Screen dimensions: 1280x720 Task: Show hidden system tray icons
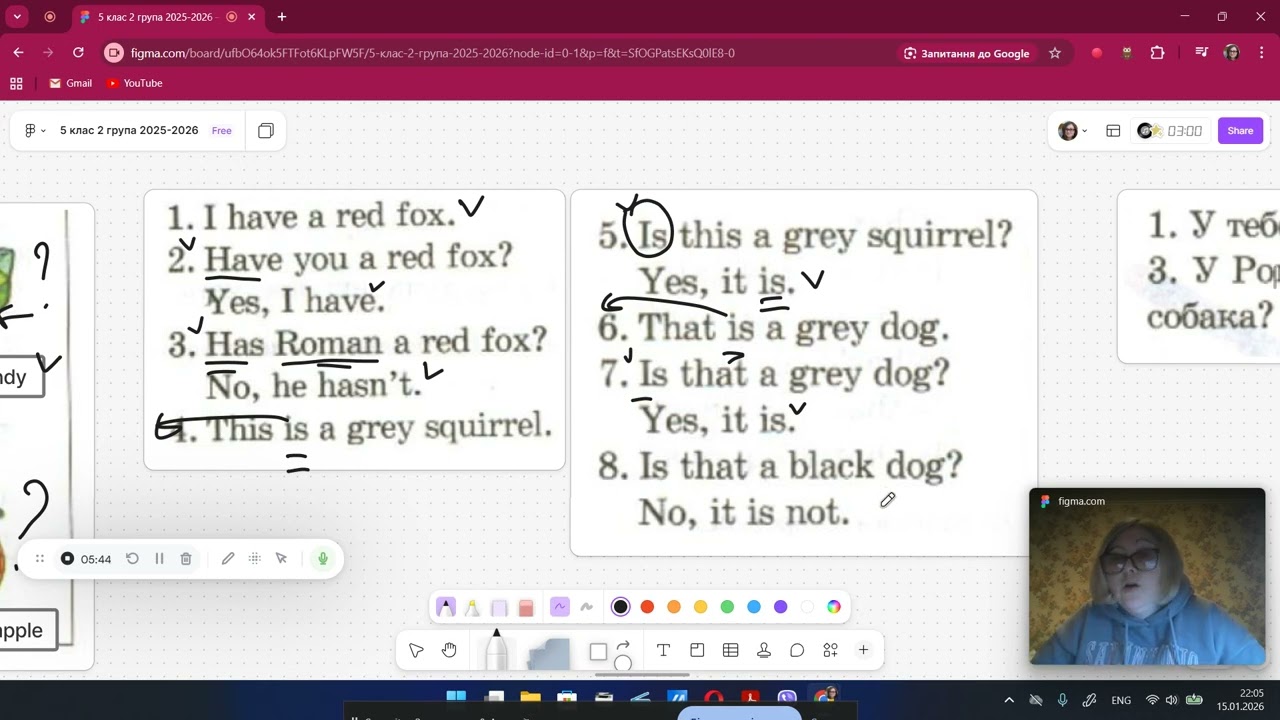[x=1009, y=700]
